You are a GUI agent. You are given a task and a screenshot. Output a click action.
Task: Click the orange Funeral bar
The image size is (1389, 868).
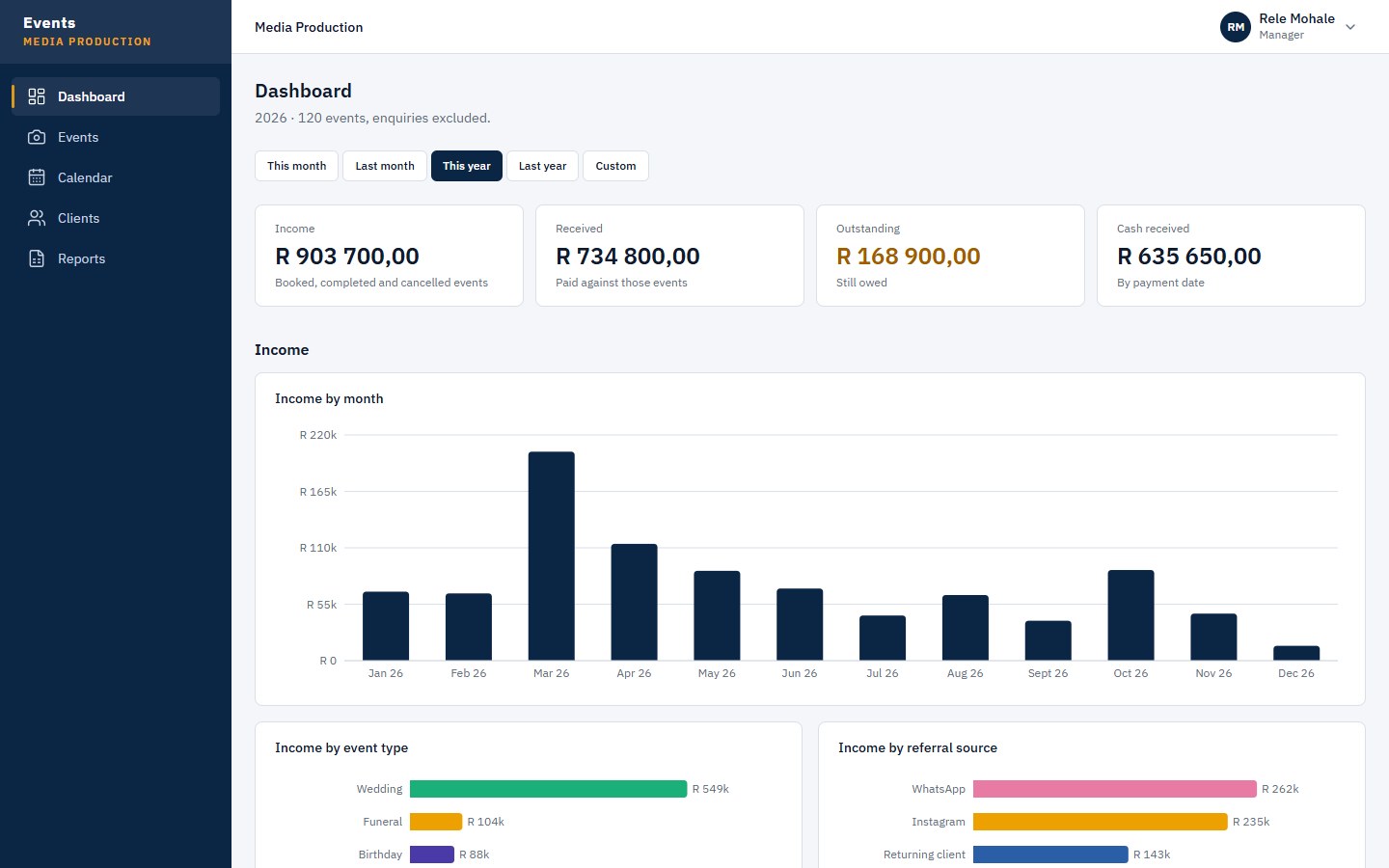coord(436,822)
